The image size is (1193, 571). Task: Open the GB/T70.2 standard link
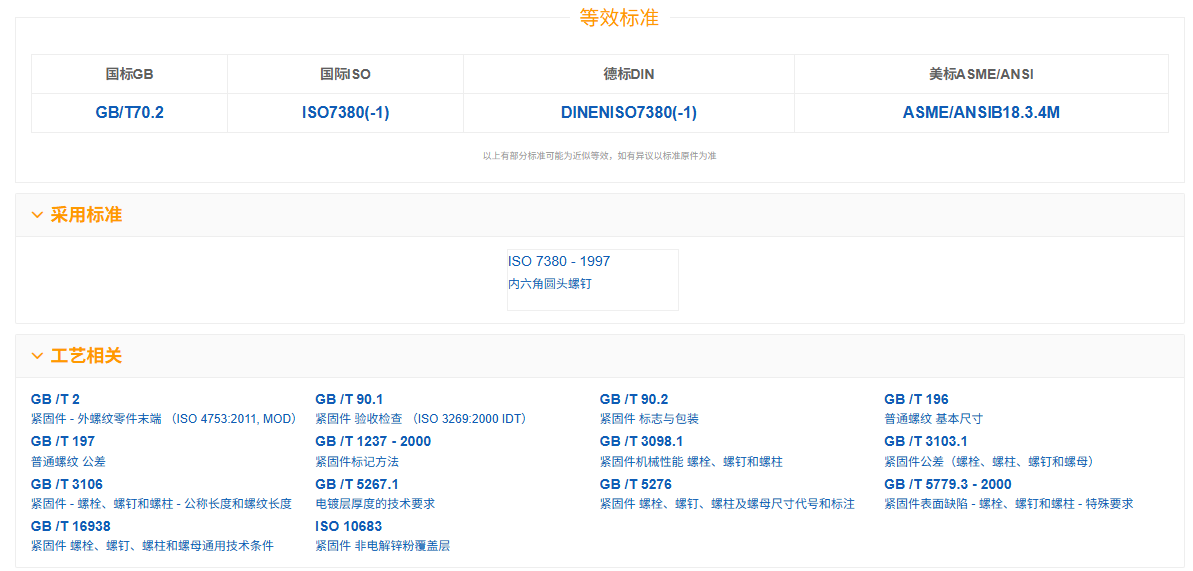coord(129,113)
